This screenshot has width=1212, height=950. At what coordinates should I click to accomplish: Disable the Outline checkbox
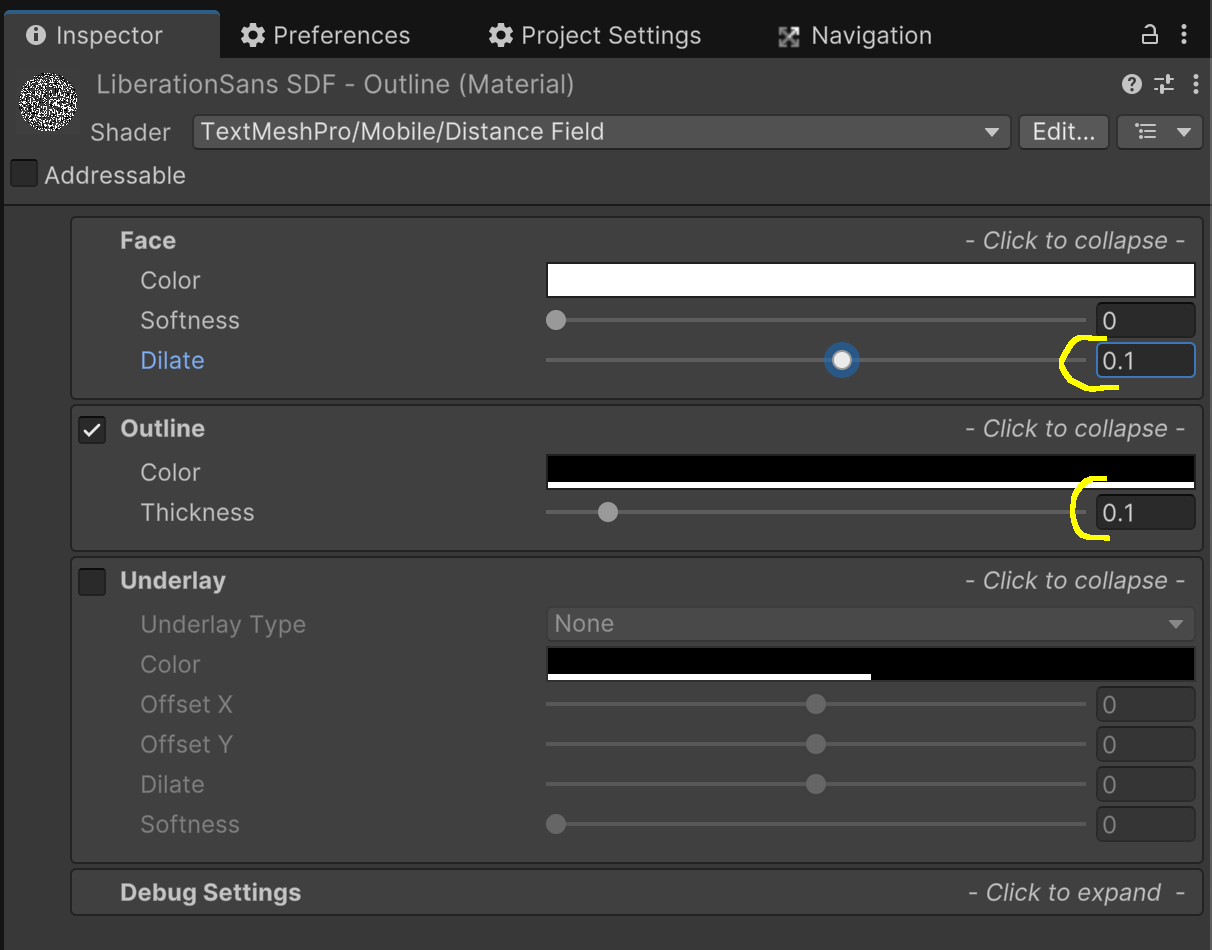tap(92, 430)
